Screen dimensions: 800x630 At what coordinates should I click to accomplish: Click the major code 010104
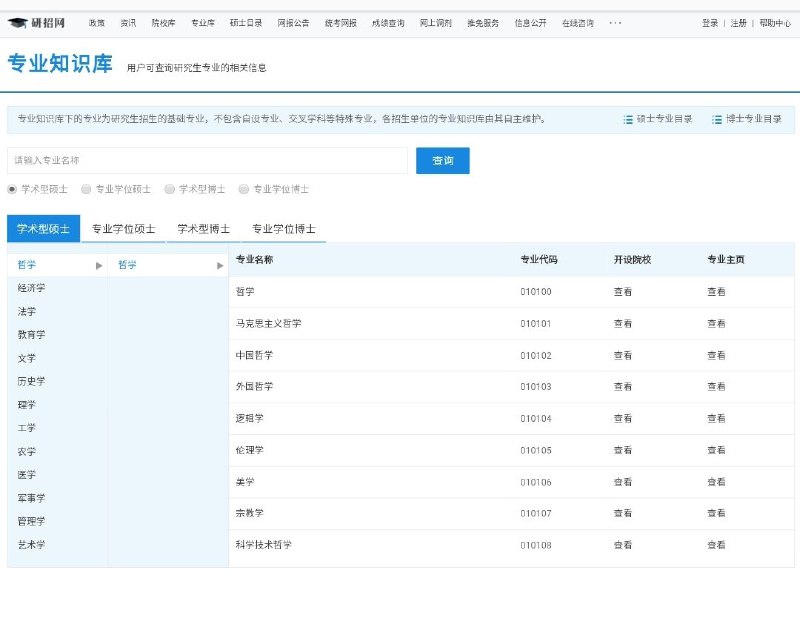pos(536,419)
